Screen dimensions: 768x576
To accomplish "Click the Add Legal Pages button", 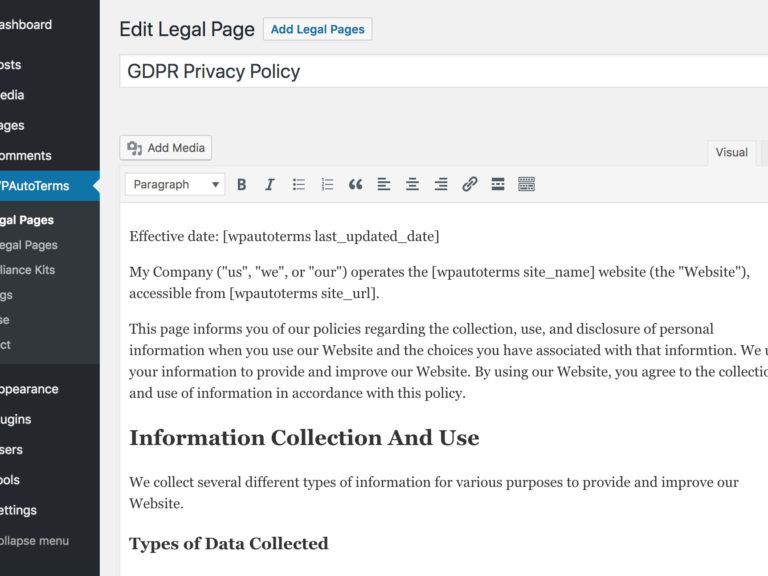I will pyautogui.click(x=317, y=29).
